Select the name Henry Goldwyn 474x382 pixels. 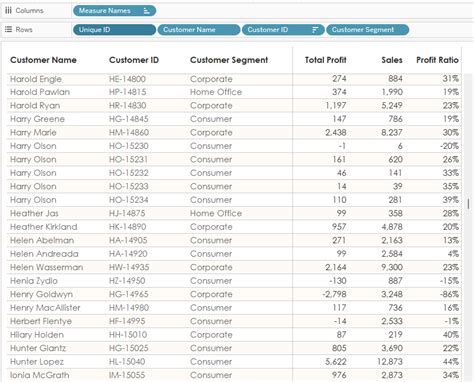pos(41,294)
